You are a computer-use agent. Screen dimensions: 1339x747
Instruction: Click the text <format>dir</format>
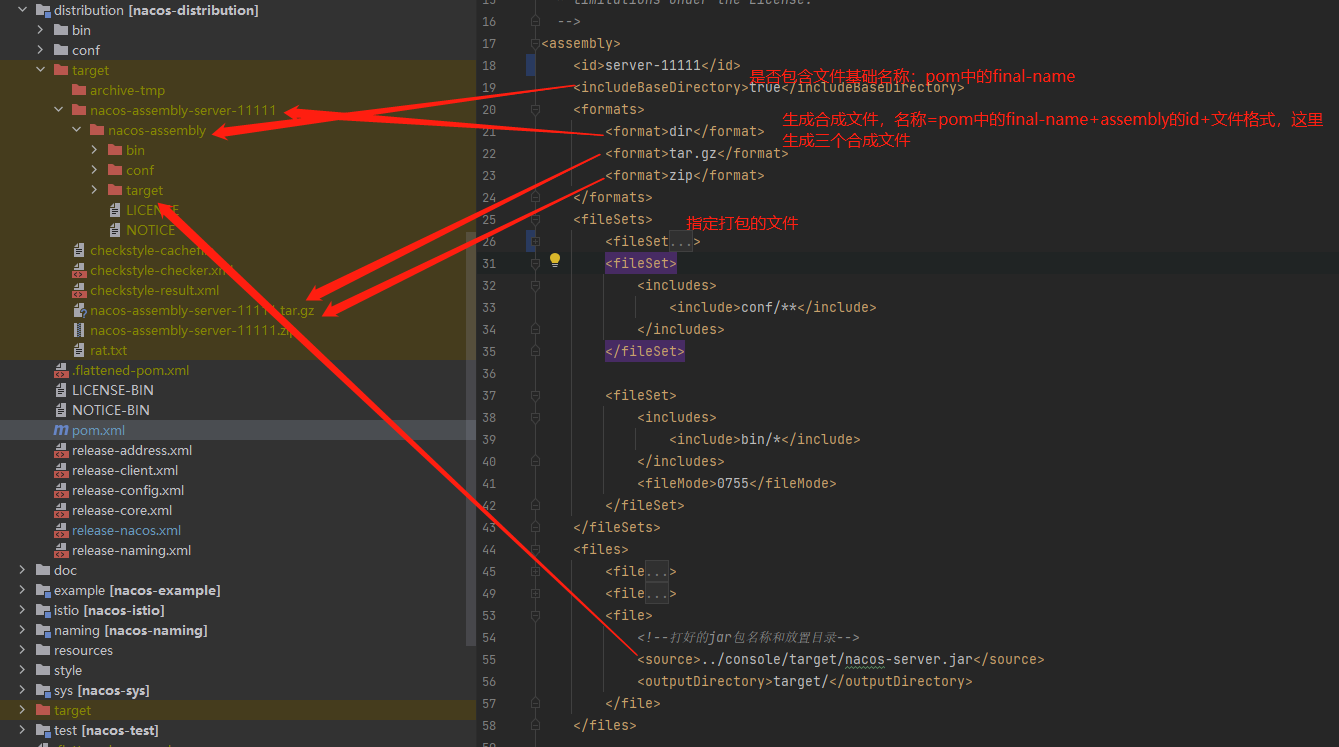[684, 131]
